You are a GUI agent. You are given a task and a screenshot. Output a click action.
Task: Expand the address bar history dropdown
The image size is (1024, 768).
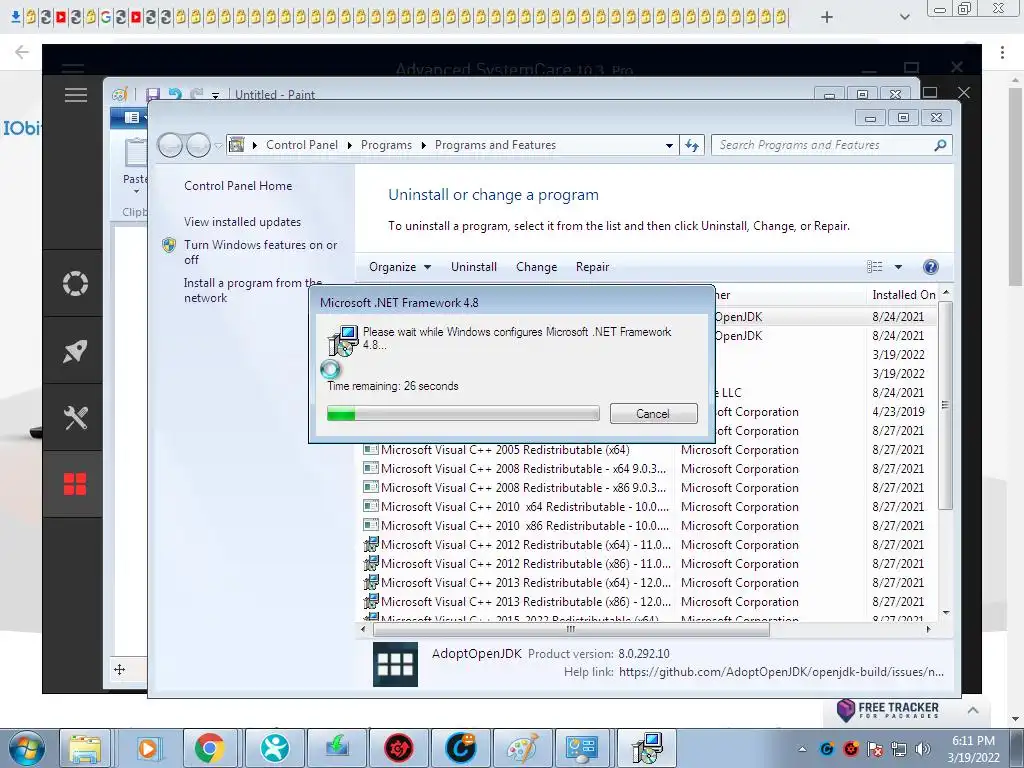tap(669, 145)
